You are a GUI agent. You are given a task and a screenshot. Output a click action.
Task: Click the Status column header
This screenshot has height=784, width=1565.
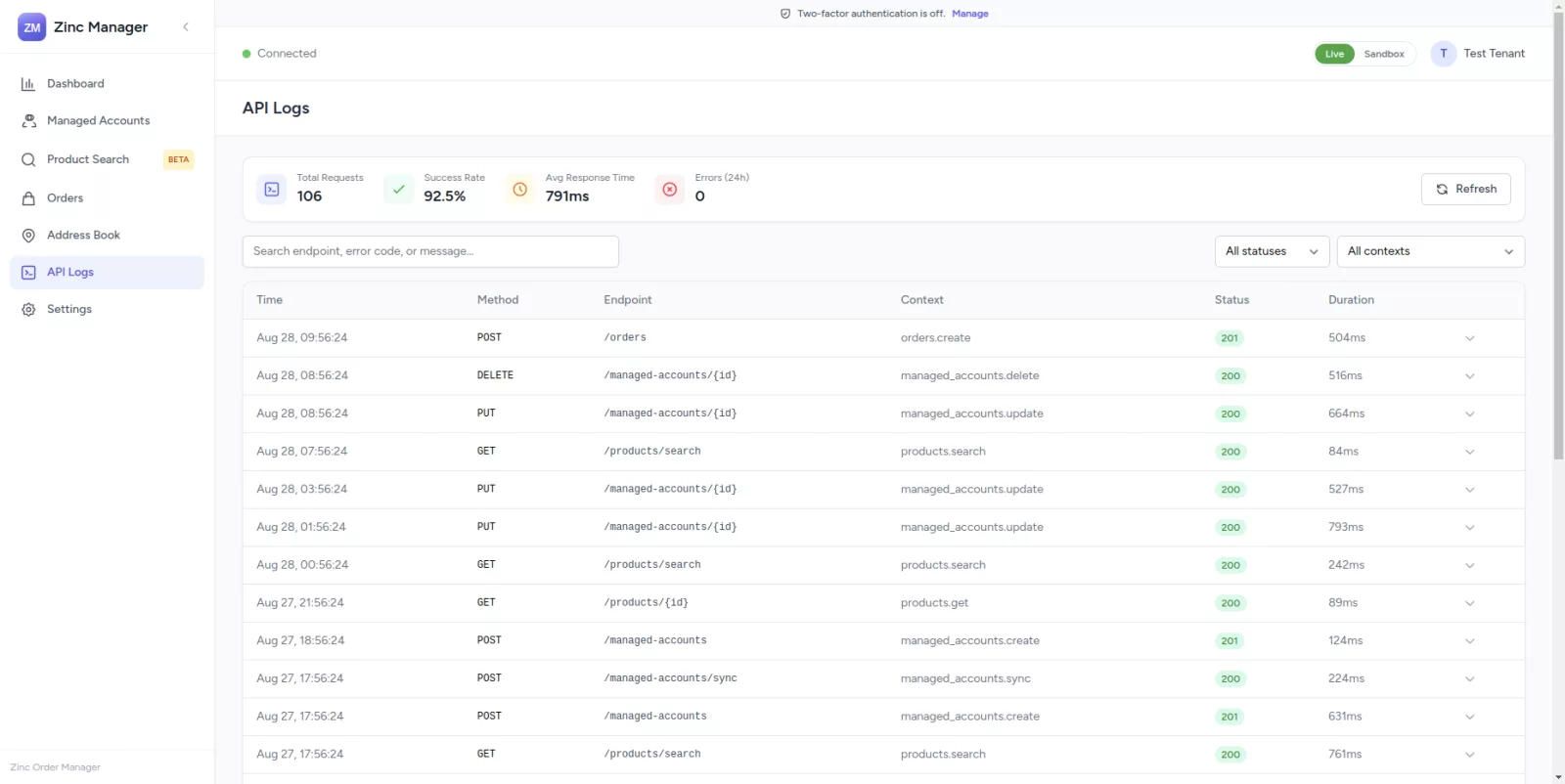(1231, 300)
